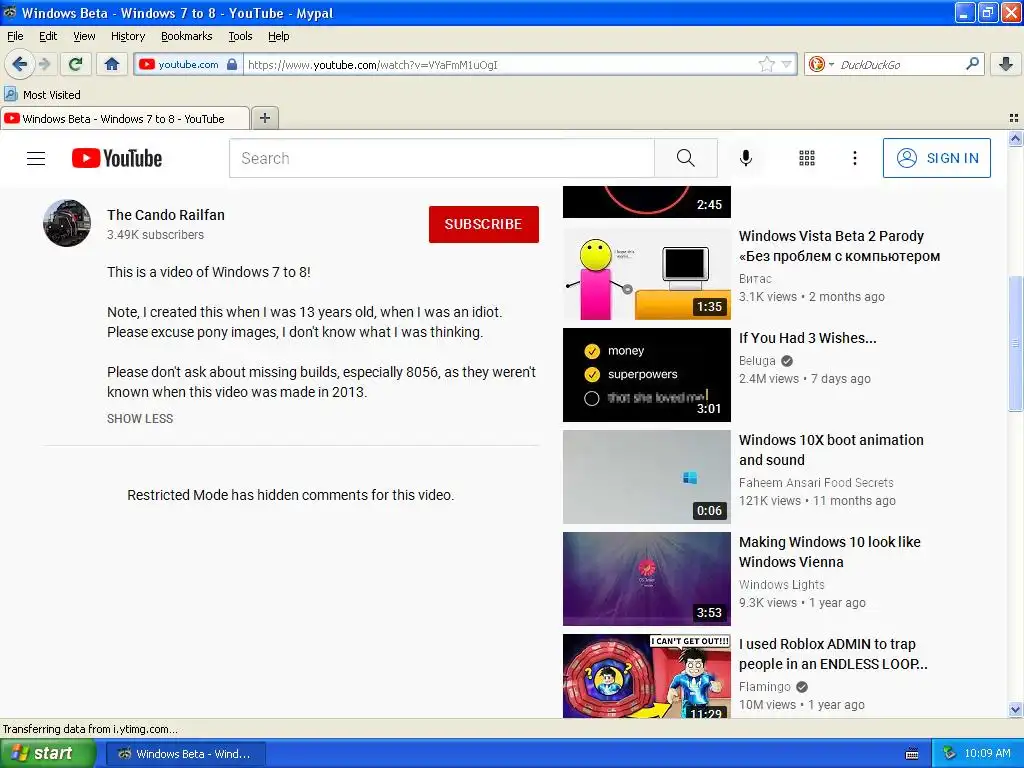Click the URL address bar text
1024x768 pixels.
pyautogui.click(x=373, y=65)
